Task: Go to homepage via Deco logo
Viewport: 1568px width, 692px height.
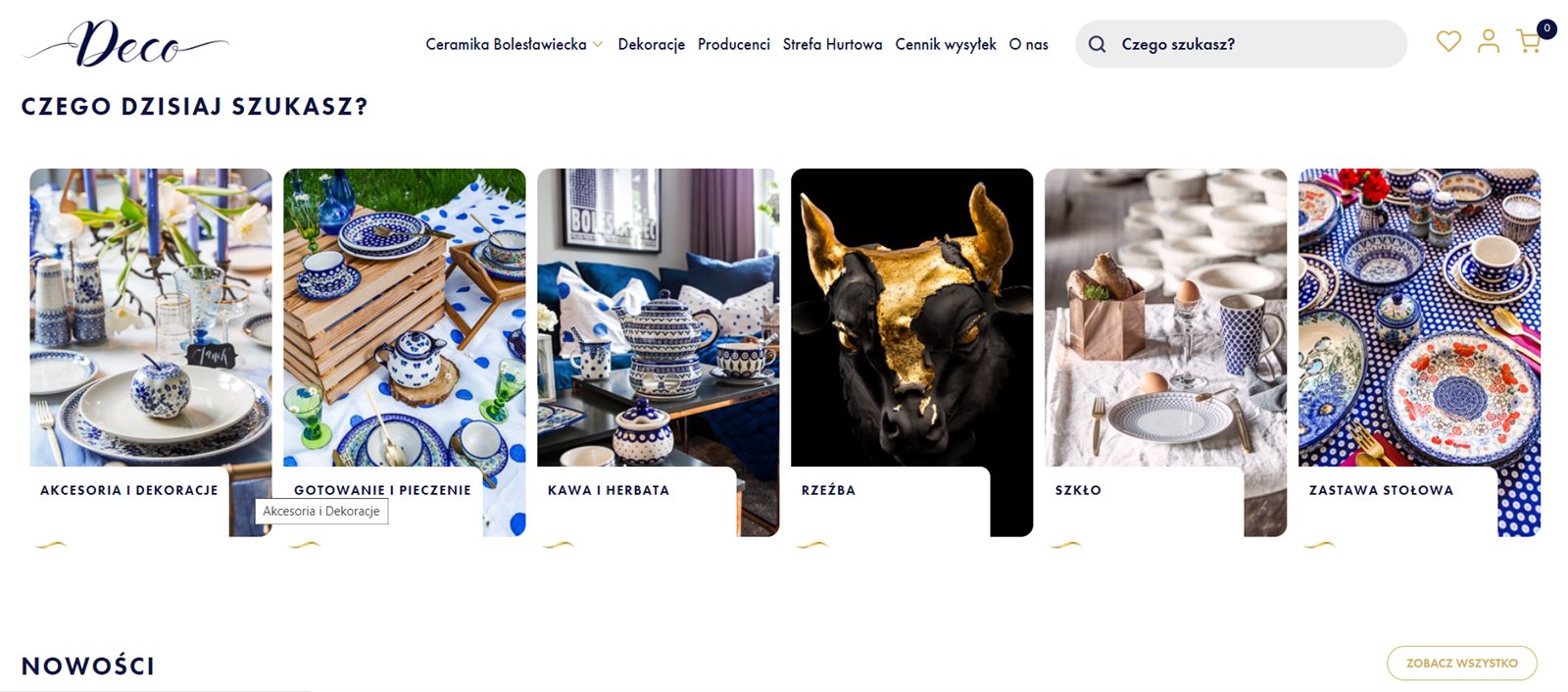Action: point(125,44)
